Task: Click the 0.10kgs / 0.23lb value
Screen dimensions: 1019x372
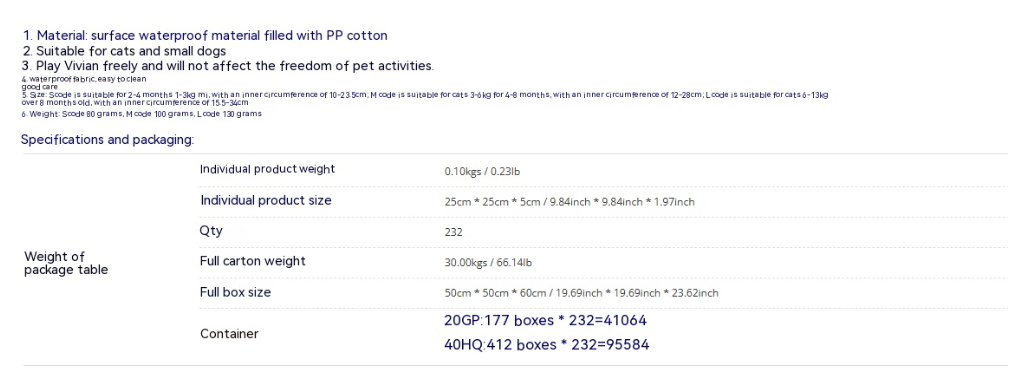Action: (482, 172)
